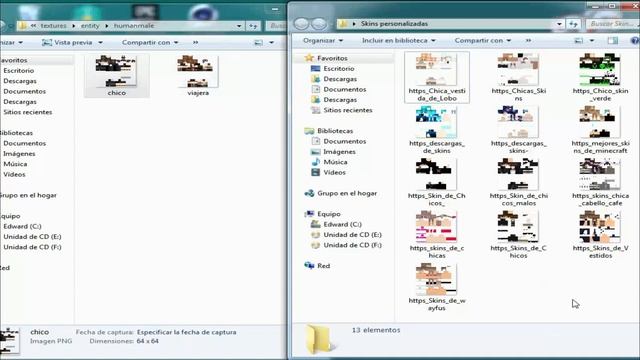Open Incluir en biblioteca menu
This screenshot has width=640, height=360.
click(399, 40)
